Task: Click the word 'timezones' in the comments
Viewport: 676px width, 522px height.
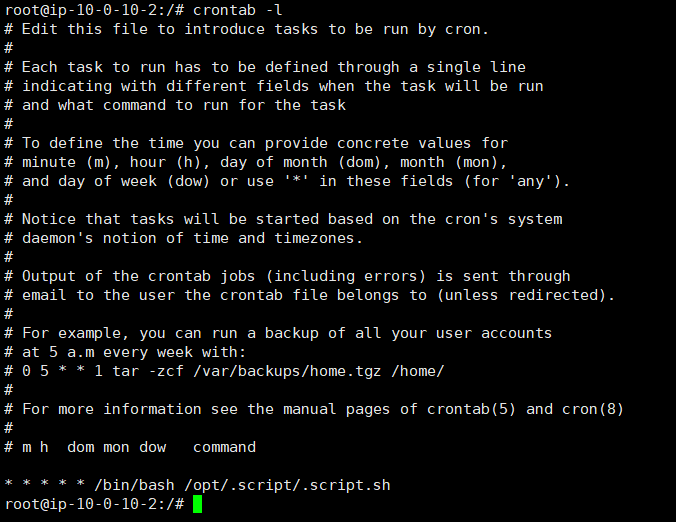Action: click(x=314, y=238)
